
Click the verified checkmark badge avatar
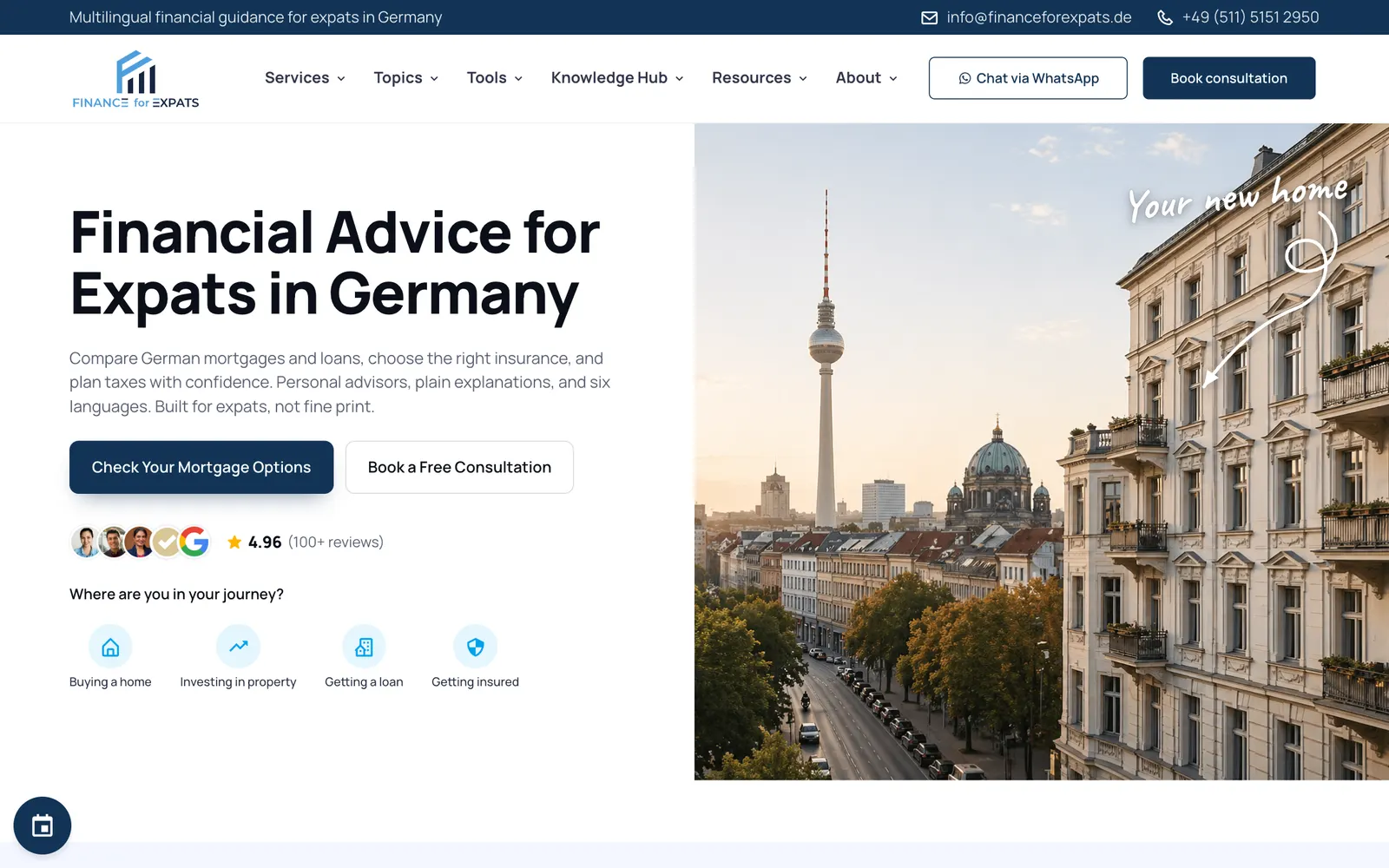click(167, 542)
